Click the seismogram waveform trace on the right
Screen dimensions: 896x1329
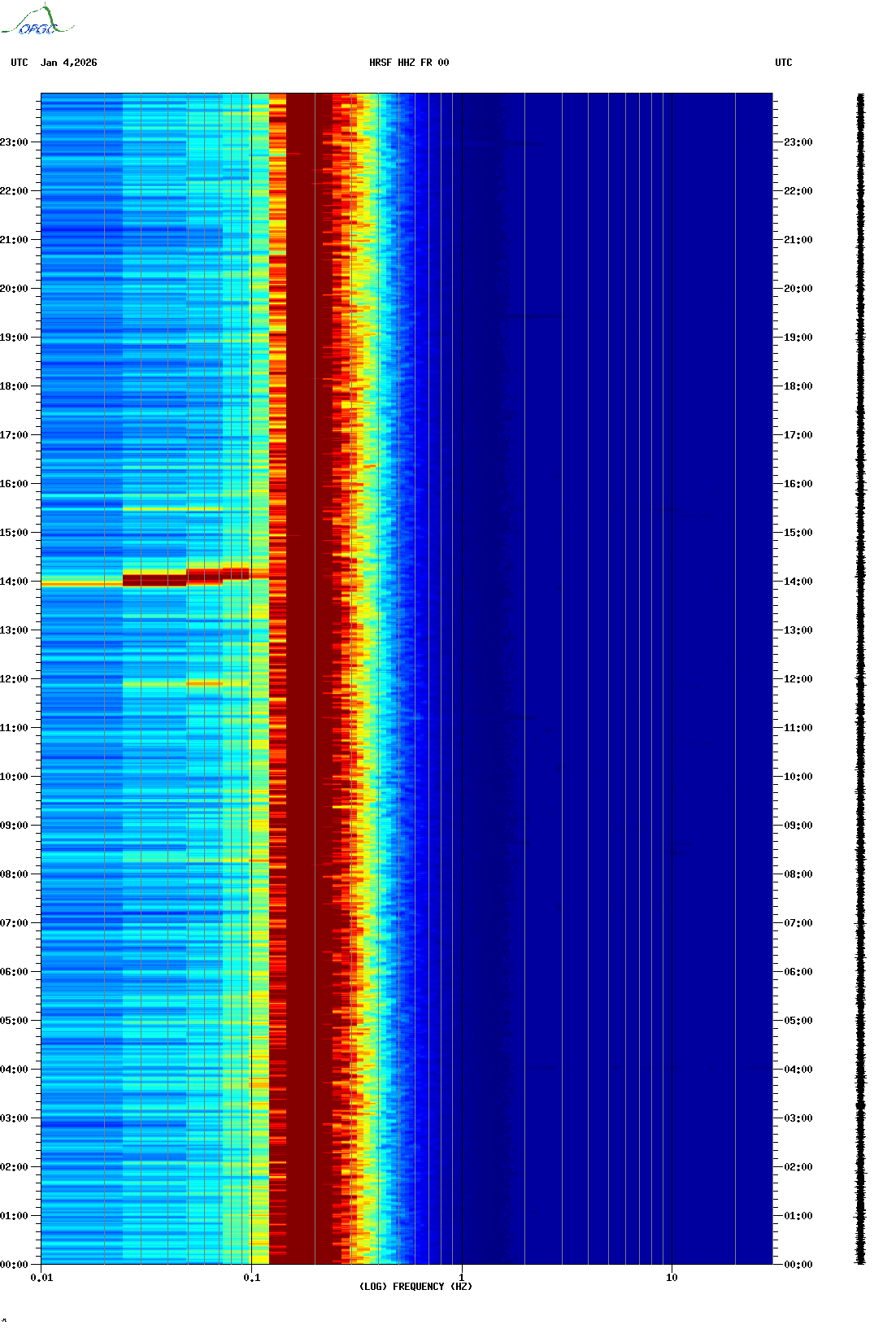coord(860,679)
